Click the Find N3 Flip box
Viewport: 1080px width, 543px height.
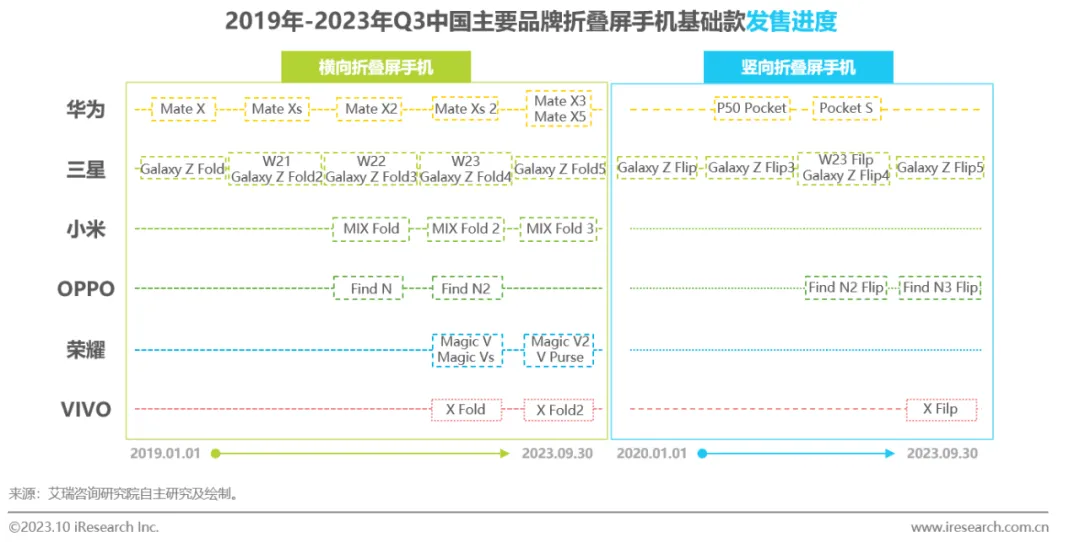click(x=940, y=287)
